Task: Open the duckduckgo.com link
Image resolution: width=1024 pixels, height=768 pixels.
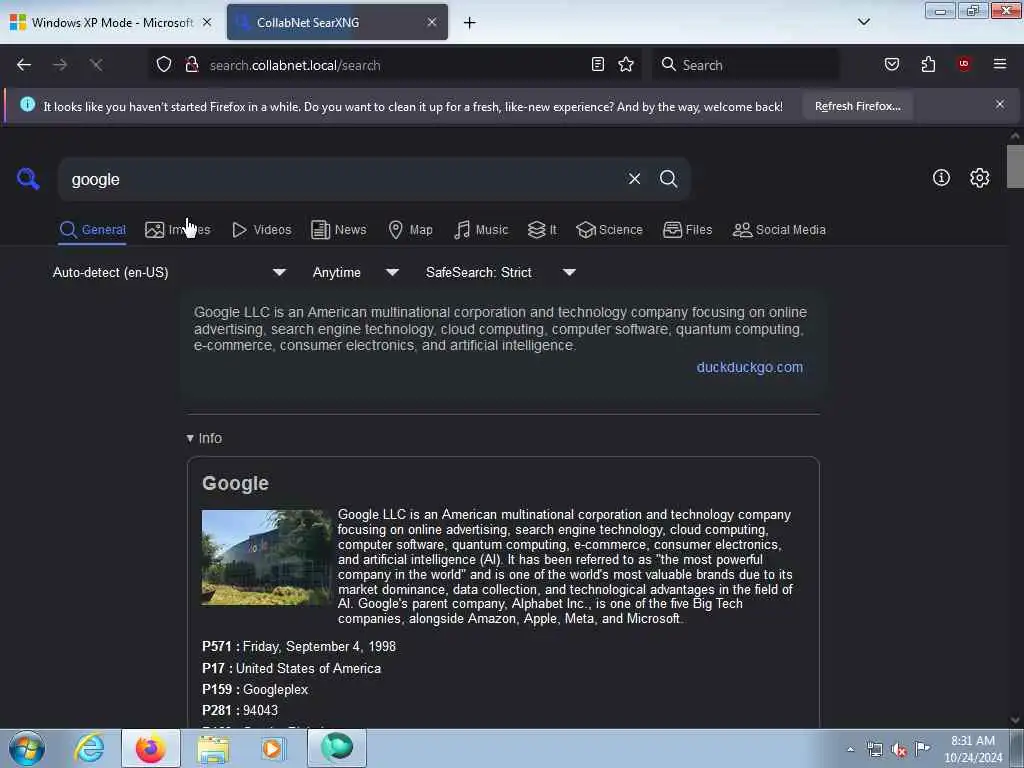Action: (750, 367)
